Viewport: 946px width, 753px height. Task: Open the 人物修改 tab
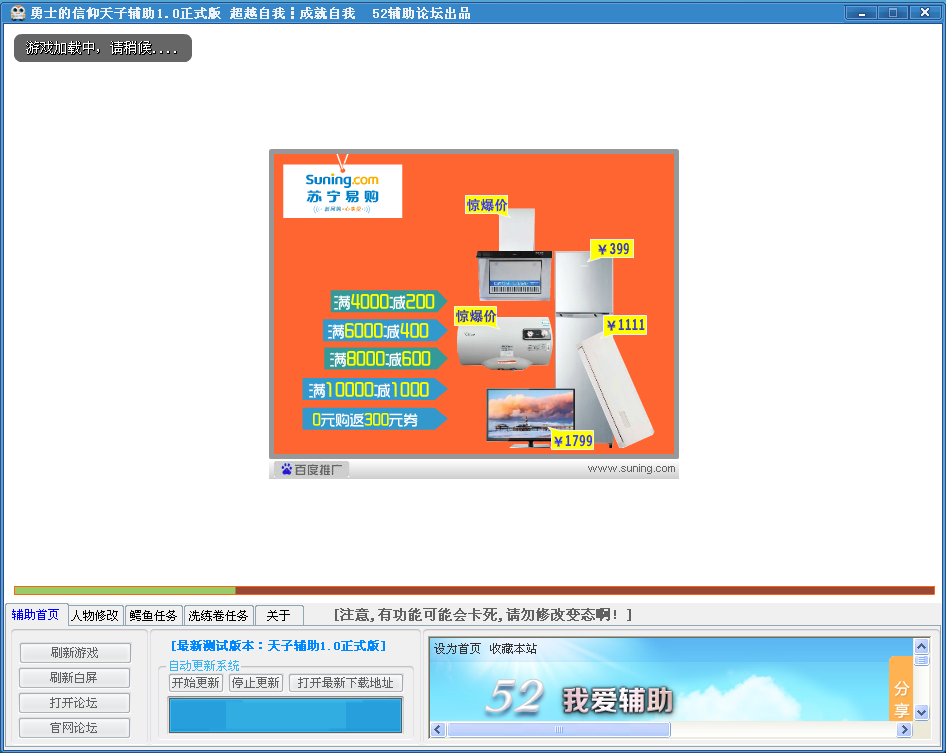click(x=95, y=615)
